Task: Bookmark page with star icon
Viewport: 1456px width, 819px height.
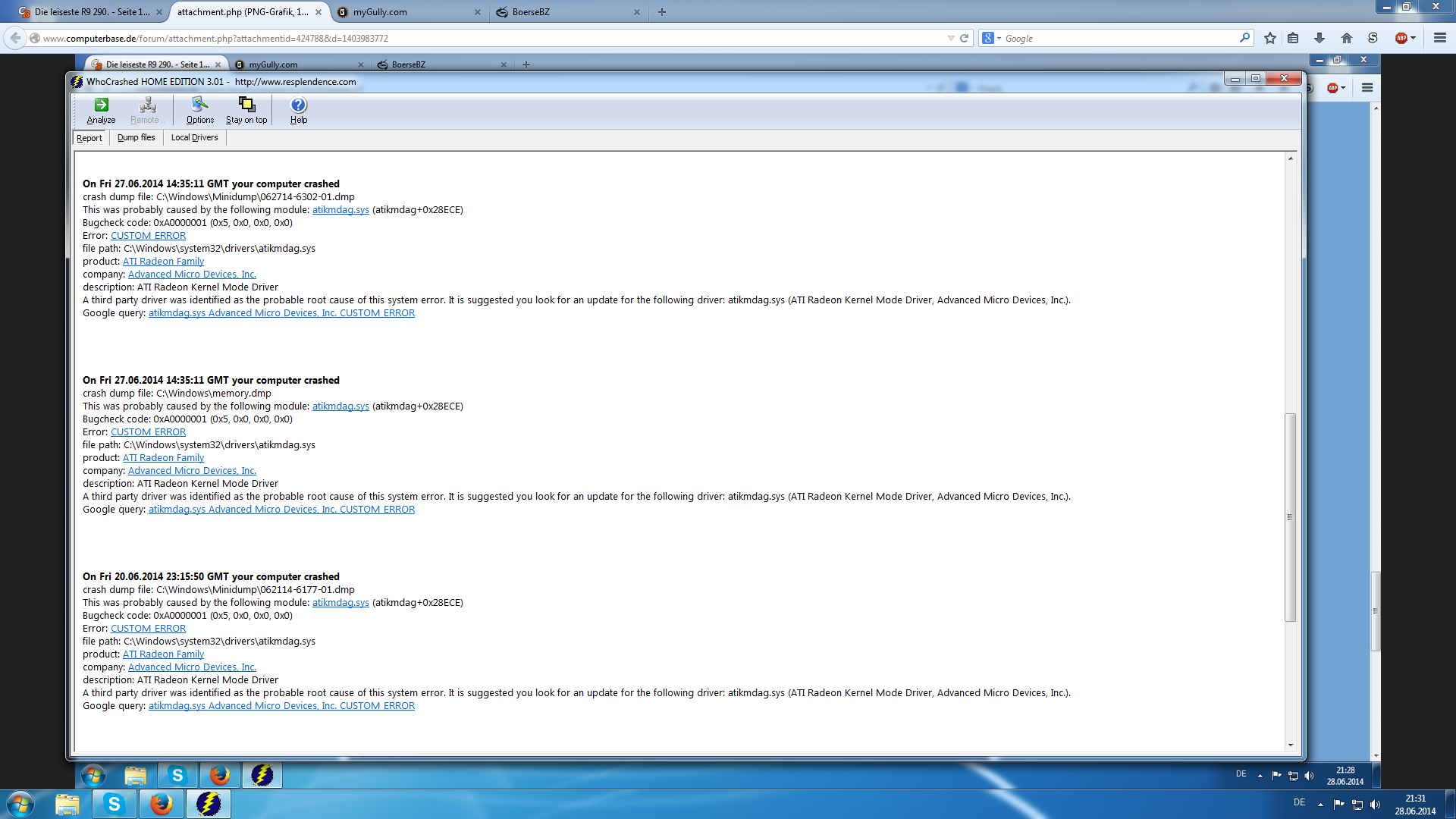Action: 1270,38
